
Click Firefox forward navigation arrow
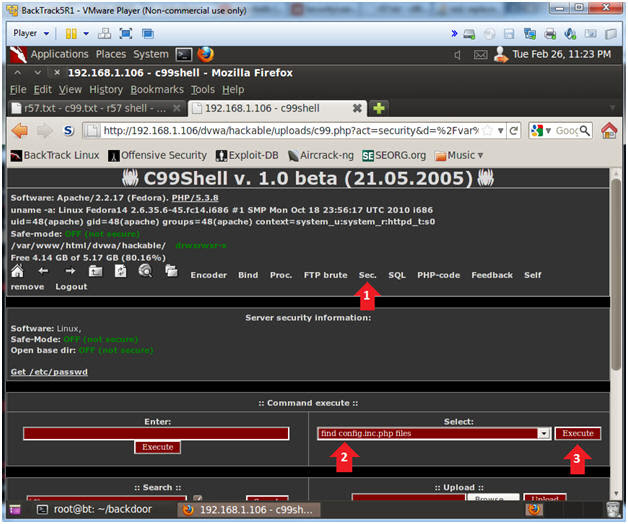pyautogui.click(x=44, y=131)
